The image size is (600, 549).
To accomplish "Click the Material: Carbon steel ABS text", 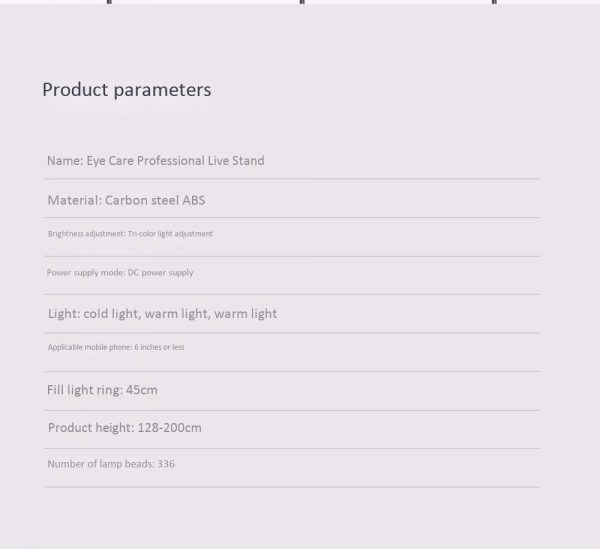I will [x=126, y=200].
